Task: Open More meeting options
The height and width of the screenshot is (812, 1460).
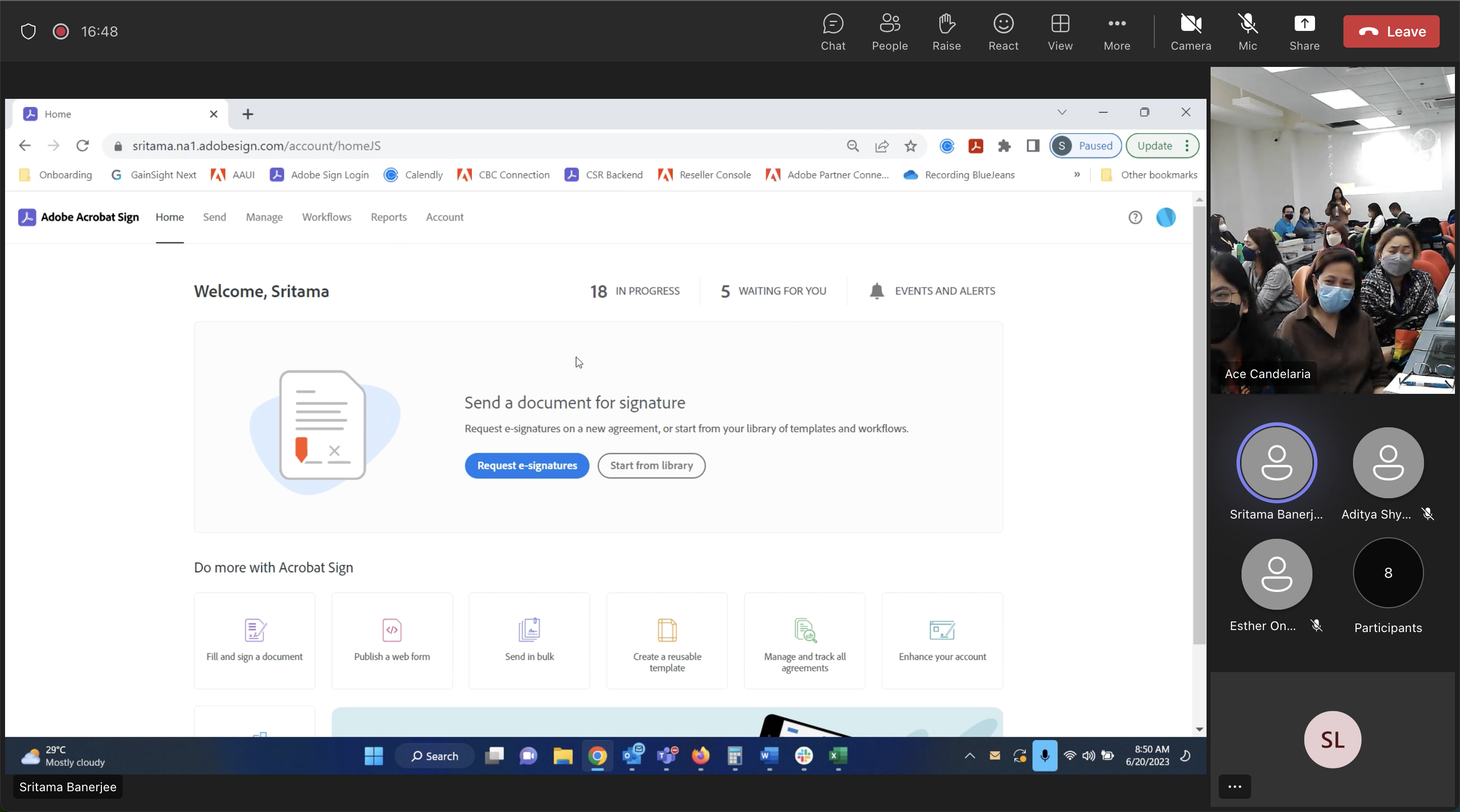Action: pyautogui.click(x=1116, y=32)
